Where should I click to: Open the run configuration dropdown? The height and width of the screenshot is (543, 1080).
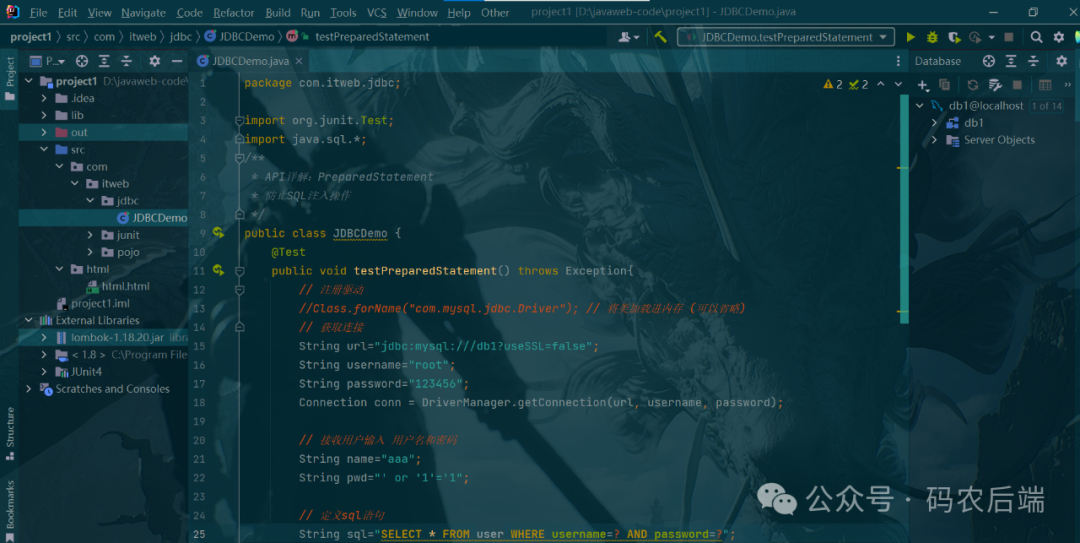pos(786,37)
